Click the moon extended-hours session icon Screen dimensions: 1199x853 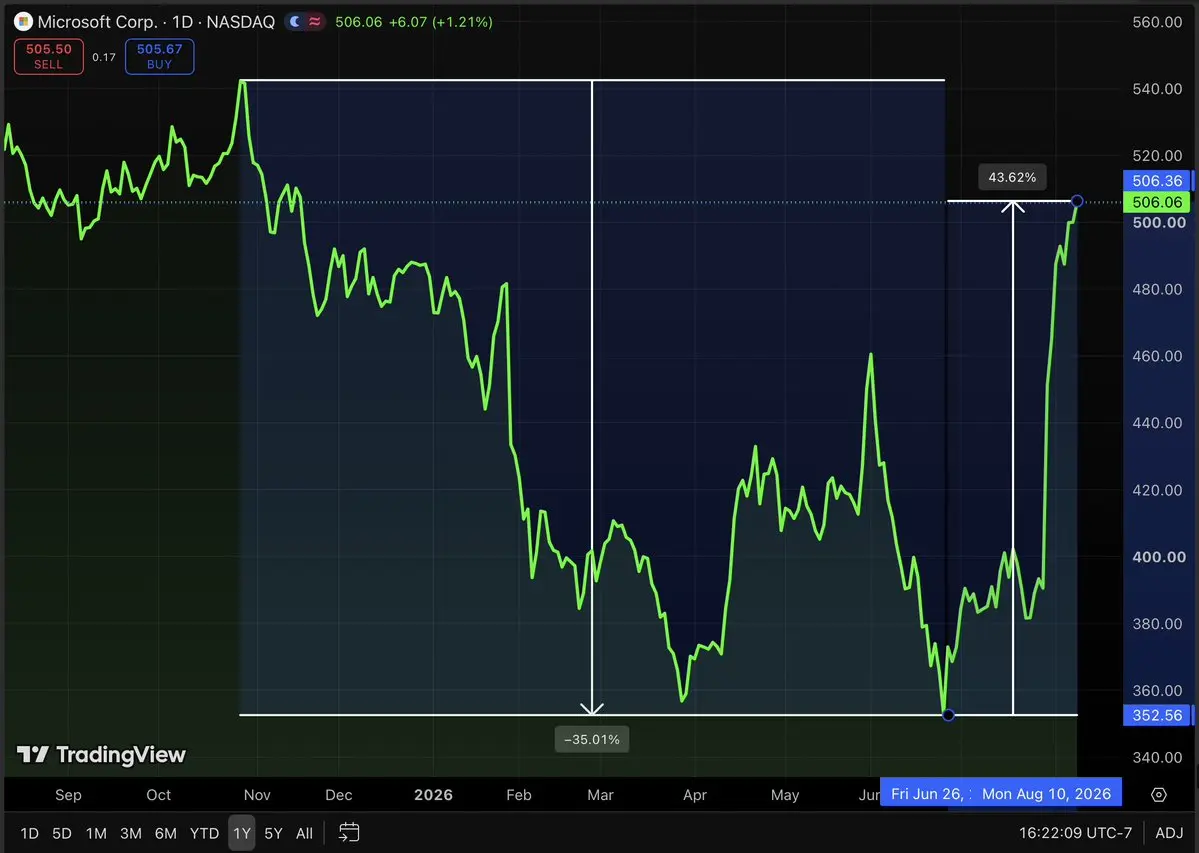tap(294, 21)
